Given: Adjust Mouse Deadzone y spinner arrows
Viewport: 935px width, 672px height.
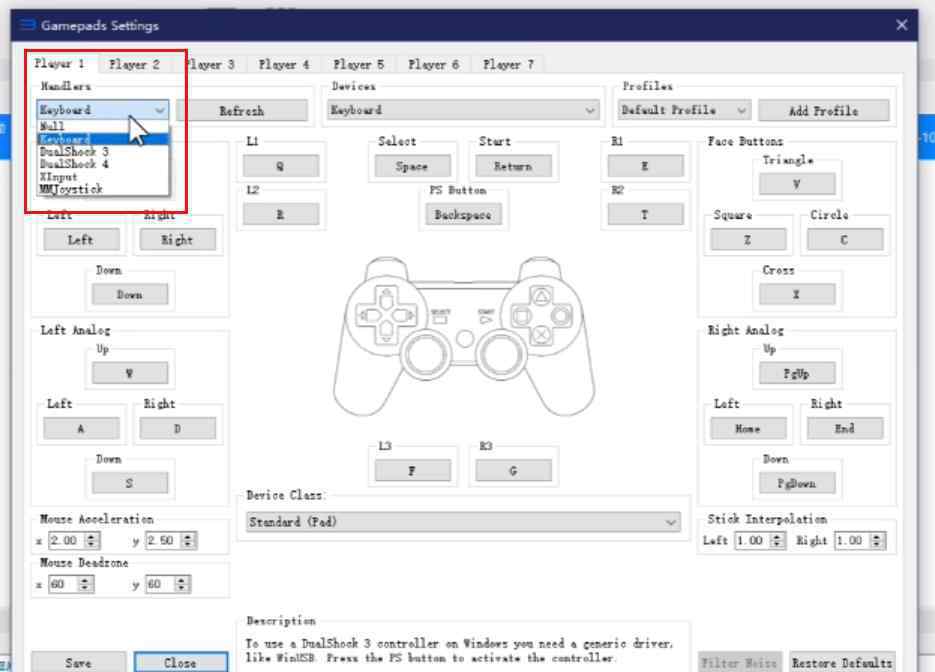Looking at the screenshot, I should tap(182, 584).
